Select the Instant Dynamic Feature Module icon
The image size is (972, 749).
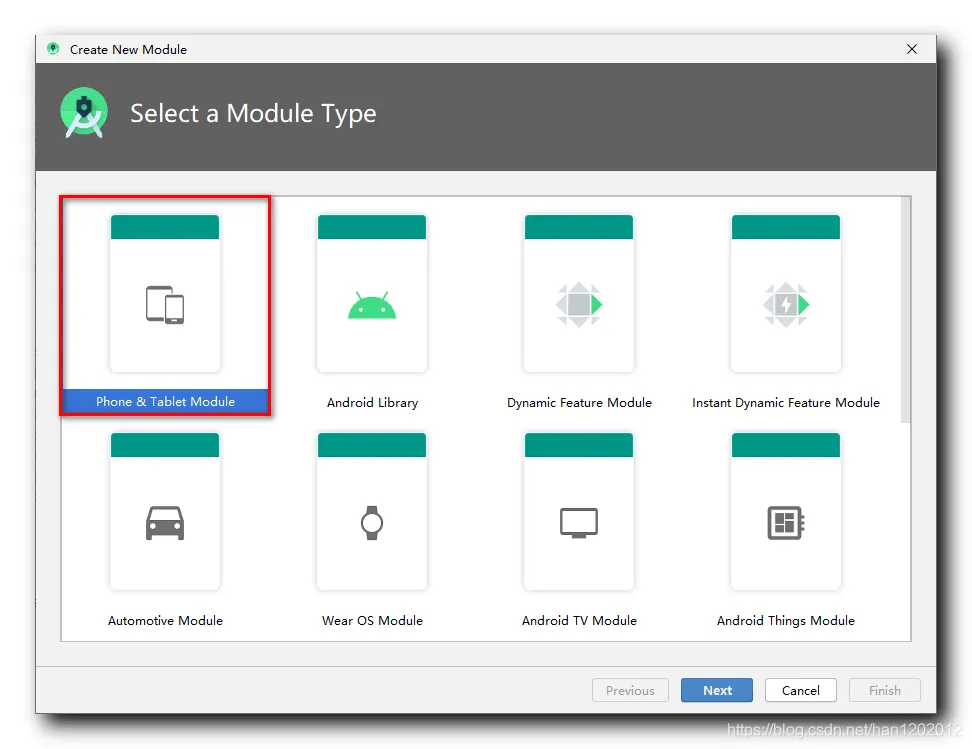pos(786,304)
